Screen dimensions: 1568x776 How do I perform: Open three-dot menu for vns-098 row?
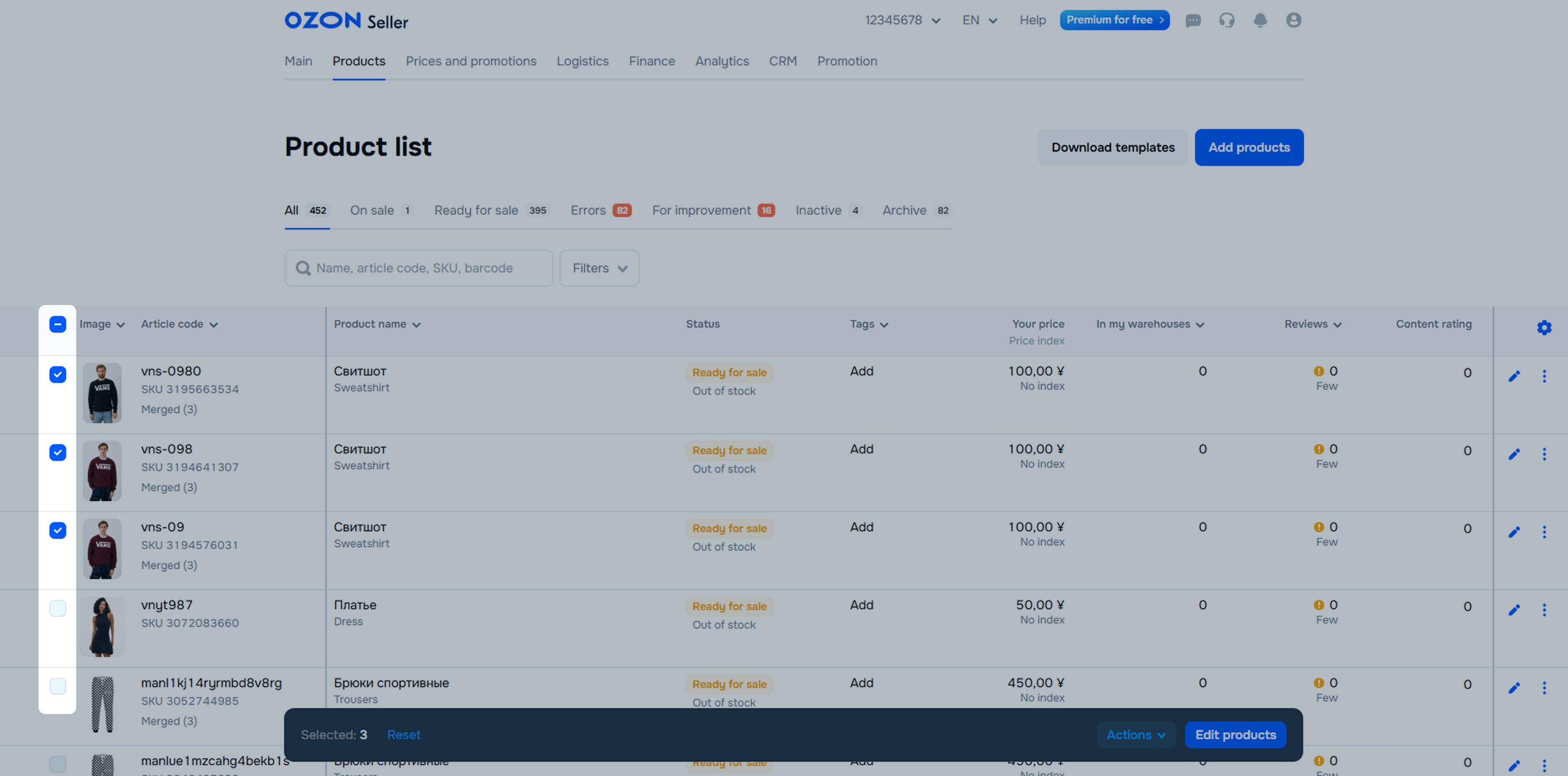[x=1544, y=454]
